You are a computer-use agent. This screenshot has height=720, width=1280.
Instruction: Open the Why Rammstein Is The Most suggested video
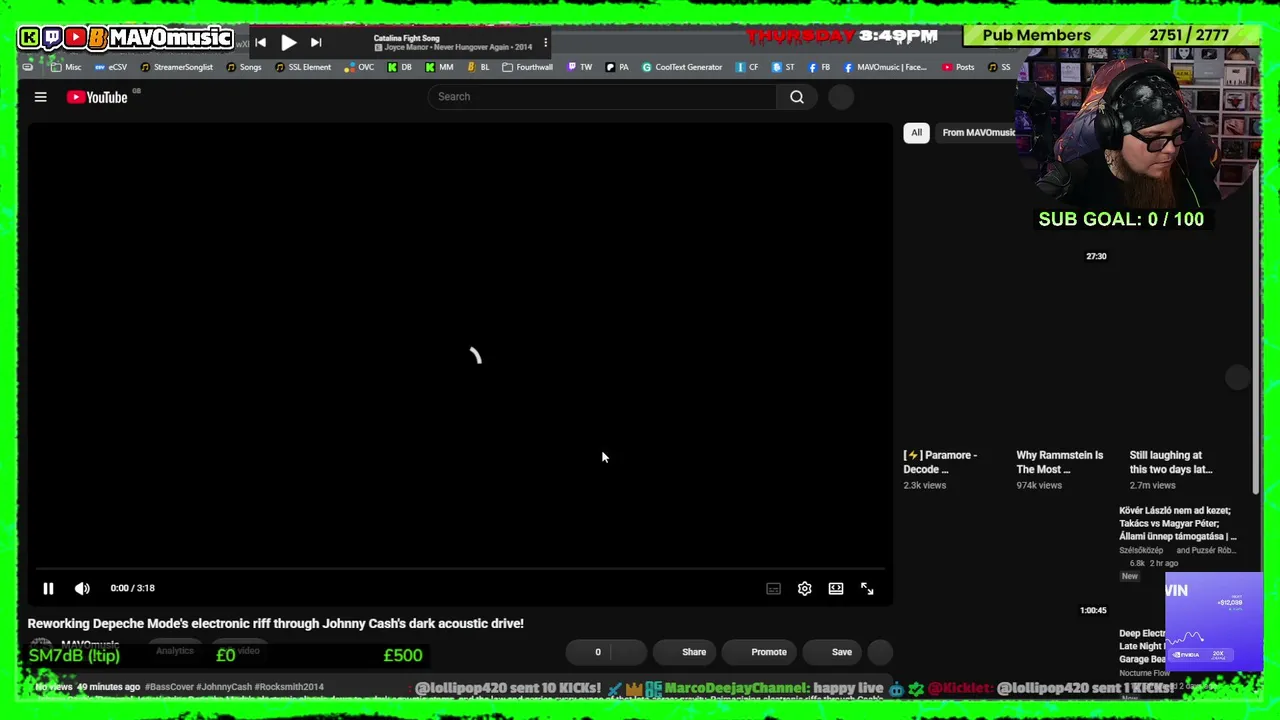point(1060,462)
